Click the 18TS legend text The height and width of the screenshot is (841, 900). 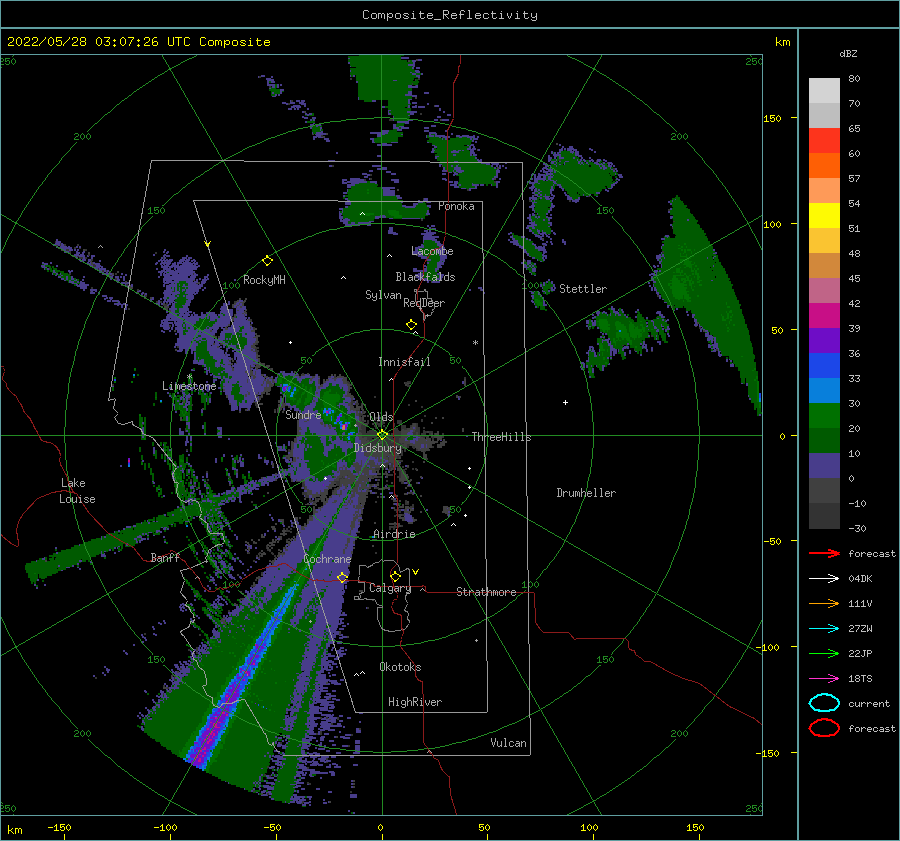pos(860,679)
